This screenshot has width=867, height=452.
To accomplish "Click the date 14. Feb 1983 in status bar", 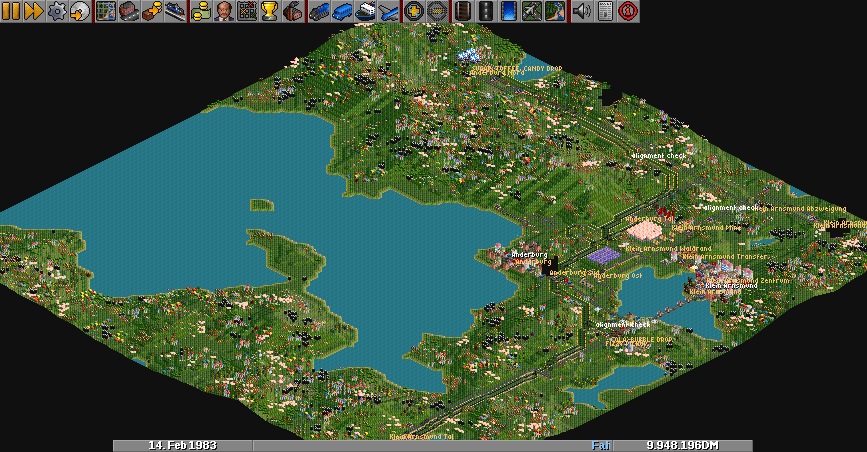I will [182, 446].
